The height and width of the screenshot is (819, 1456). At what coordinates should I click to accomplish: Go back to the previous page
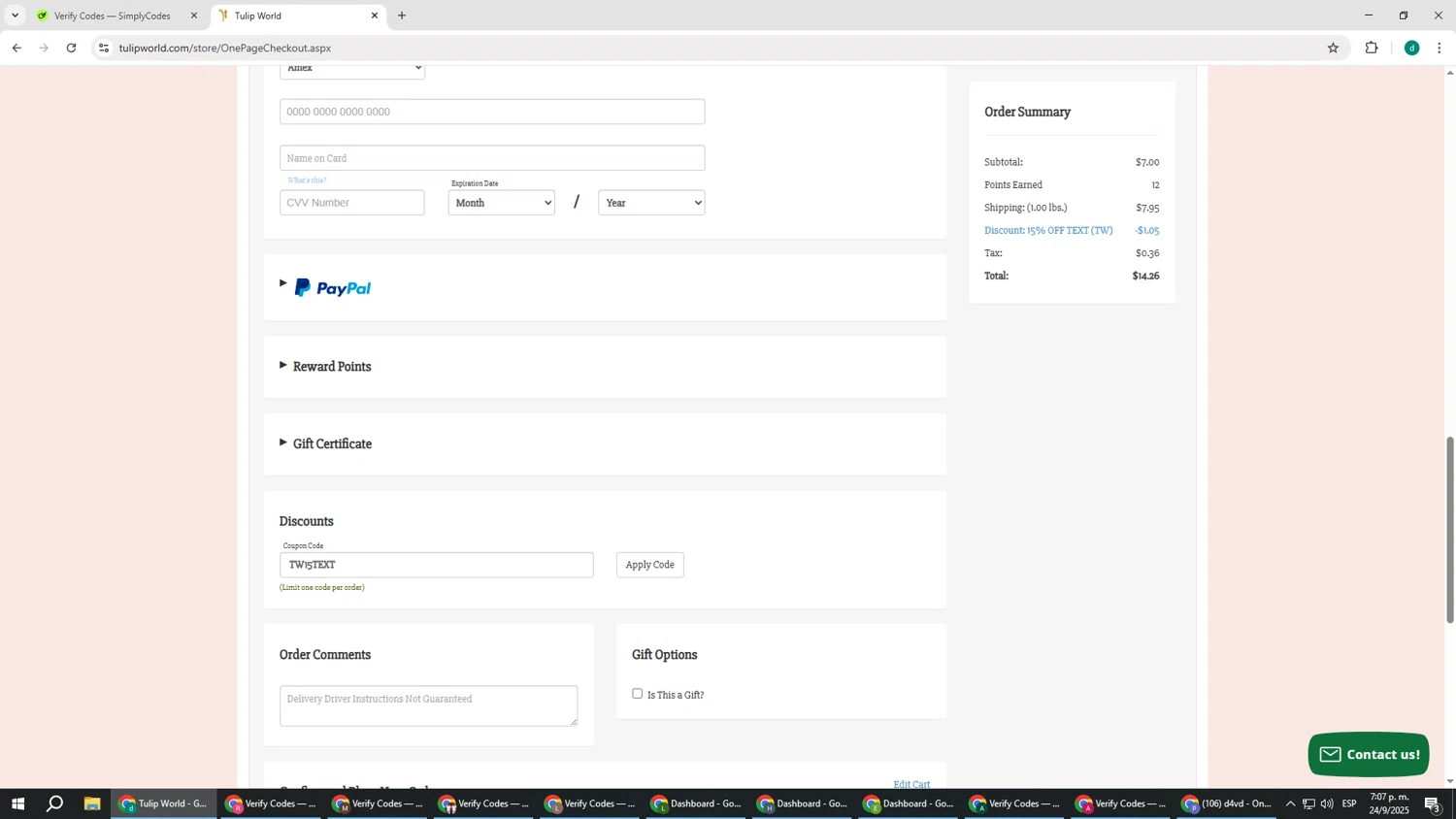click(x=17, y=48)
